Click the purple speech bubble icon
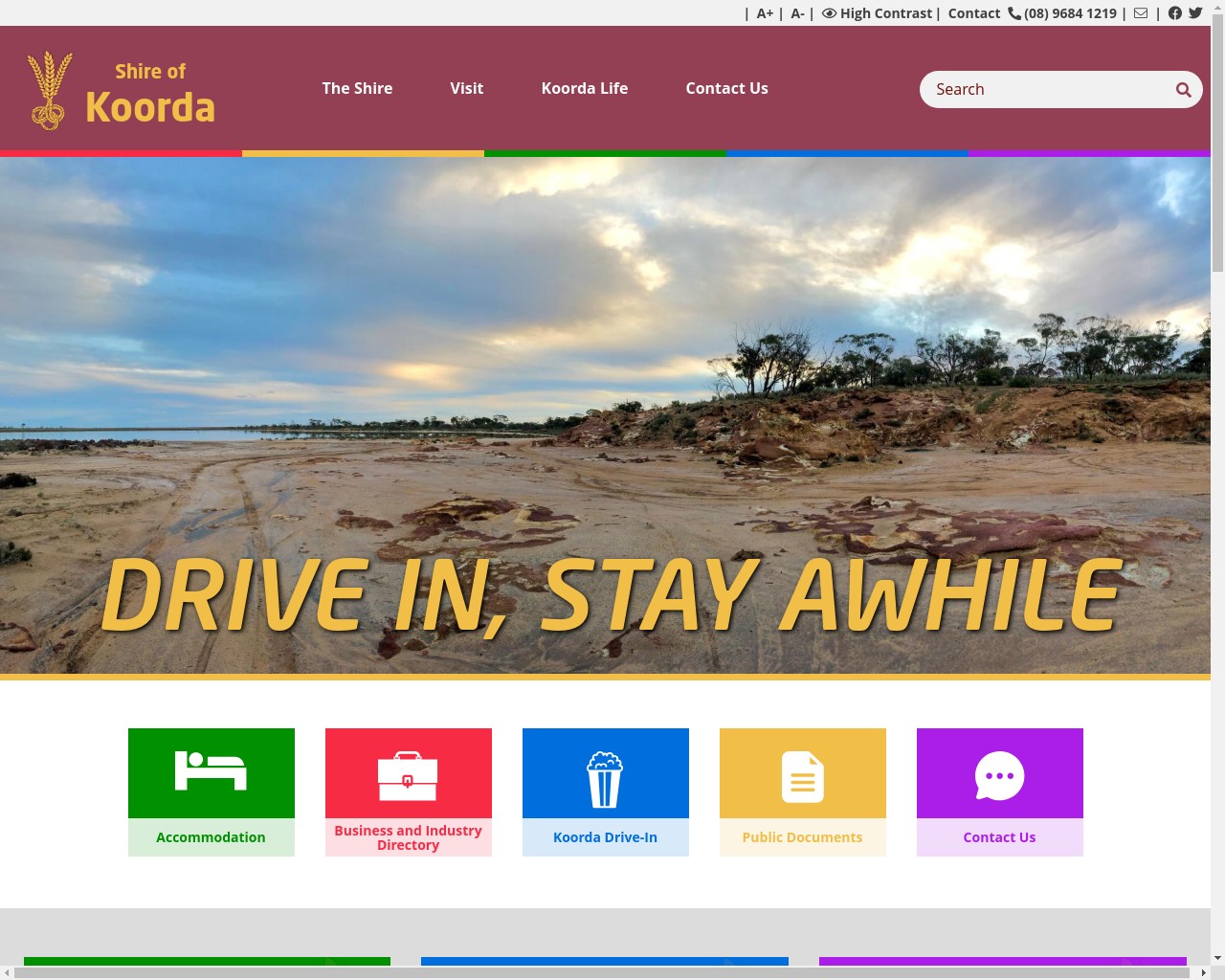The height and width of the screenshot is (980, 1225). click(999, 774)
